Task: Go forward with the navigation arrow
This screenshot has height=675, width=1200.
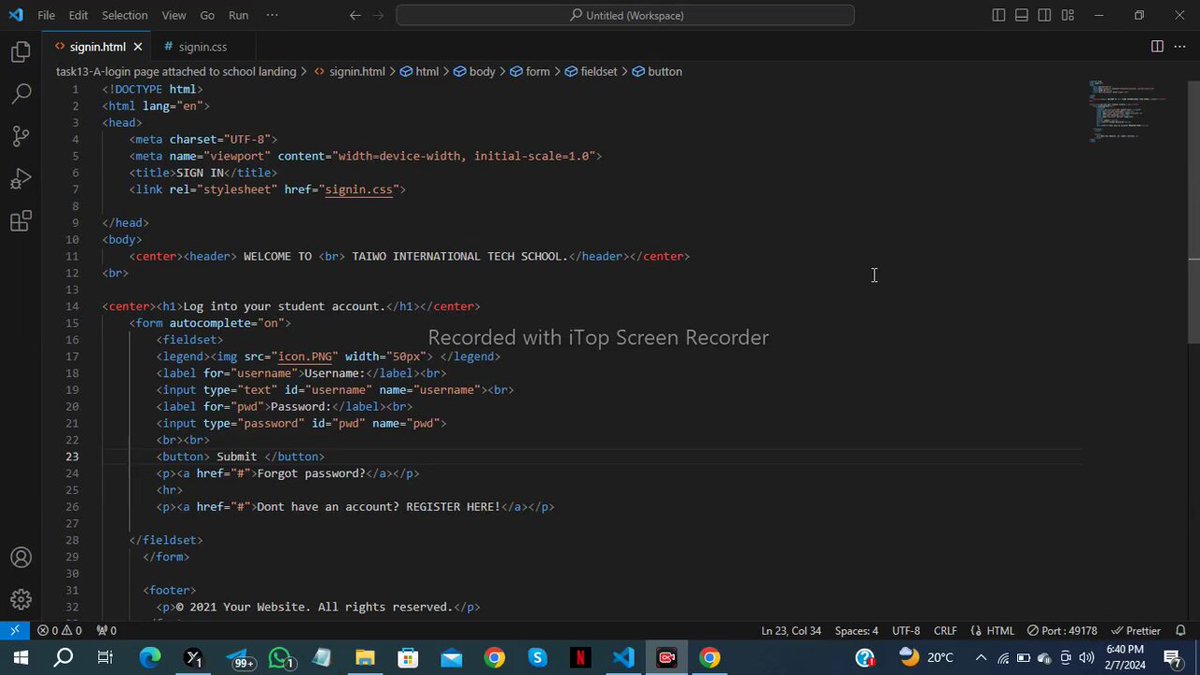Action: coord(377,15)
